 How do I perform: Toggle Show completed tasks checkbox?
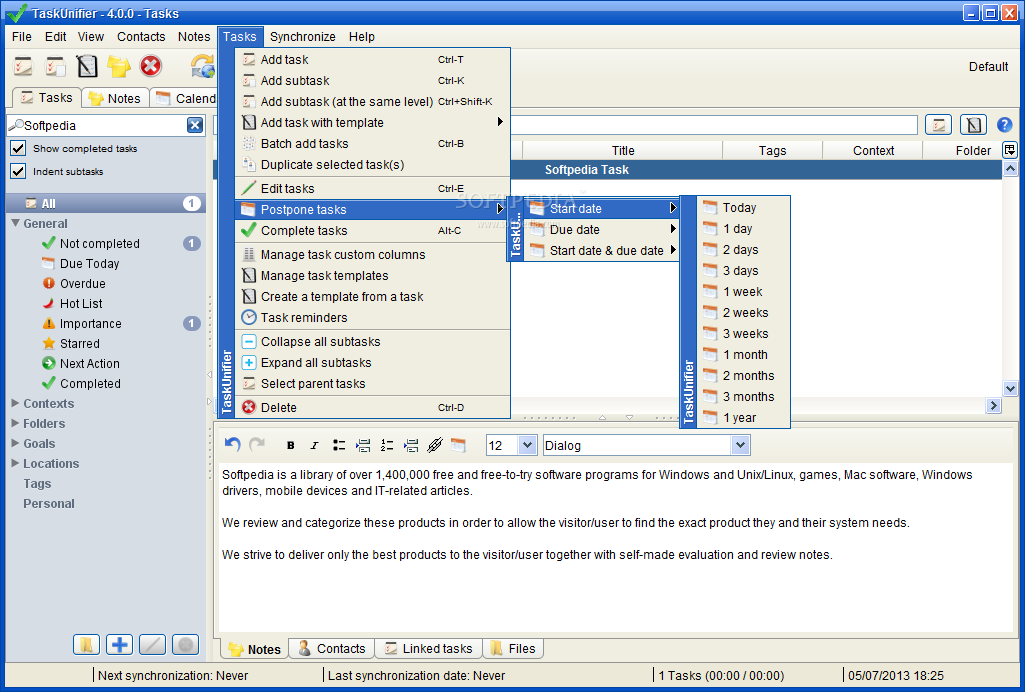[x=18, y=148]
